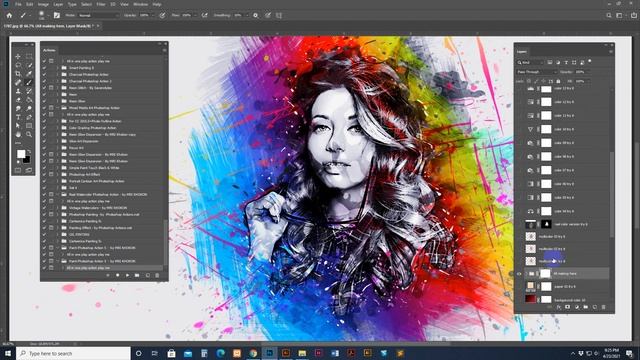Screen dimensions: 640x360
Task: Select the Eraser tool
Action: point(18,100)
